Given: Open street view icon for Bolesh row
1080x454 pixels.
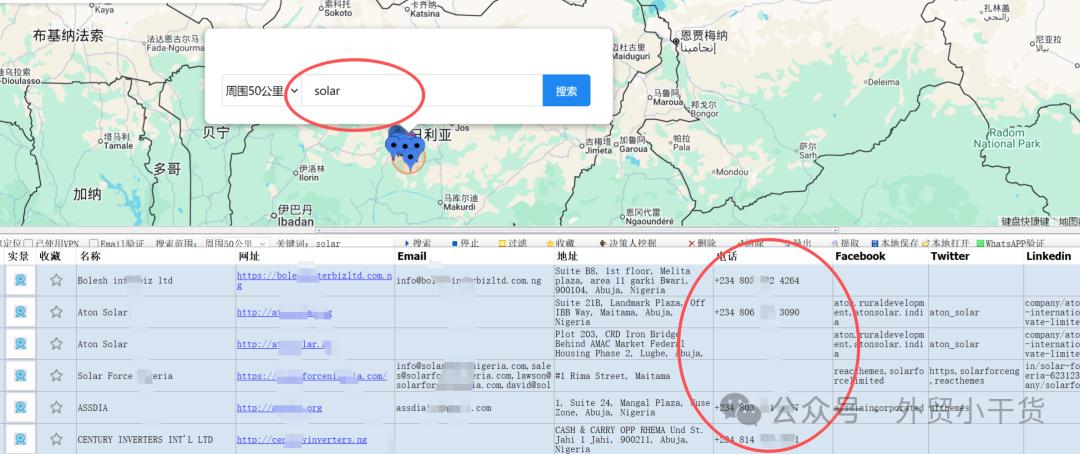Looking at the screenshot, I should pyautogui.click(x=19, y=281).
